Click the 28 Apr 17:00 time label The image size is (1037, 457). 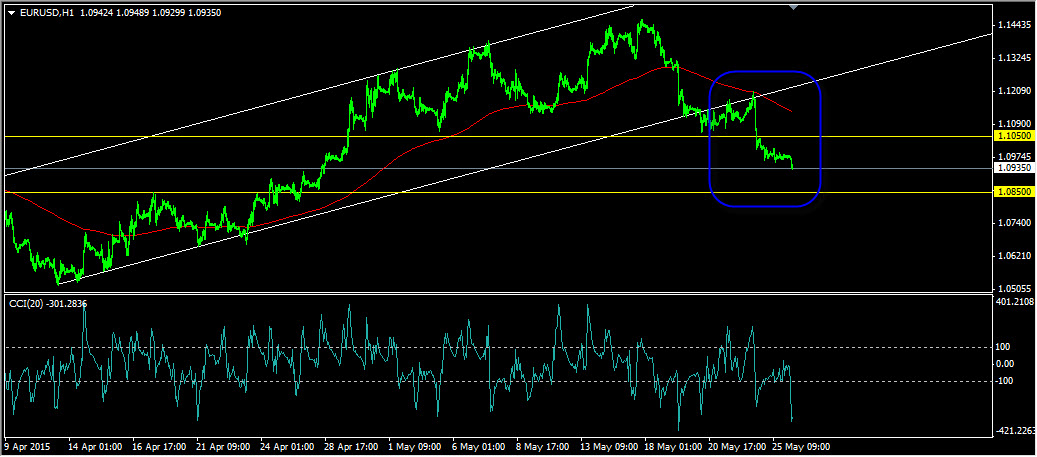click(x=351, y=446)
